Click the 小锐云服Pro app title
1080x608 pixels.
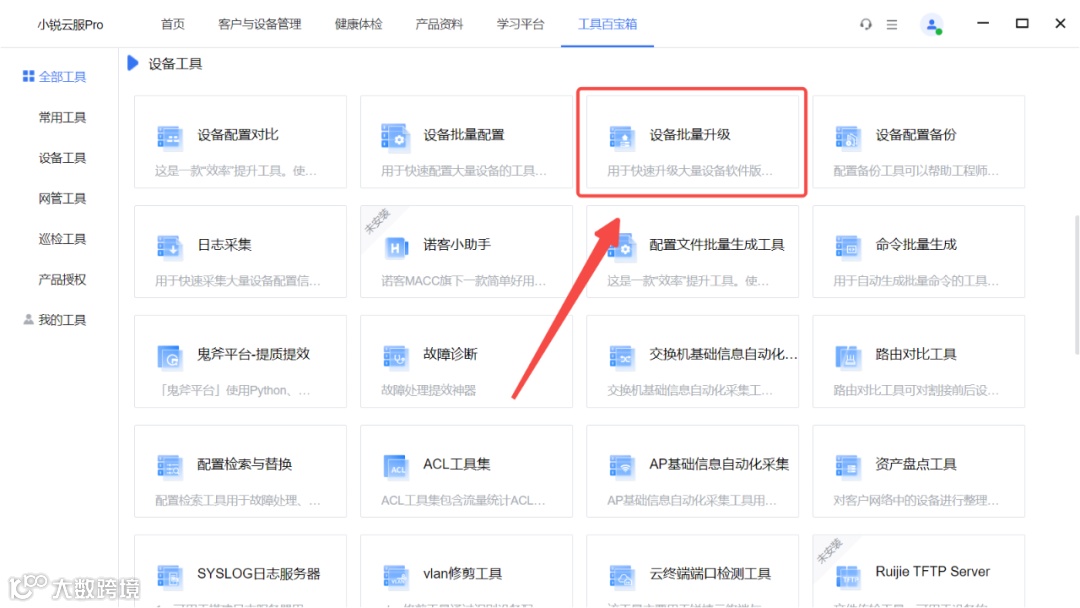click(x=70, y=25)
